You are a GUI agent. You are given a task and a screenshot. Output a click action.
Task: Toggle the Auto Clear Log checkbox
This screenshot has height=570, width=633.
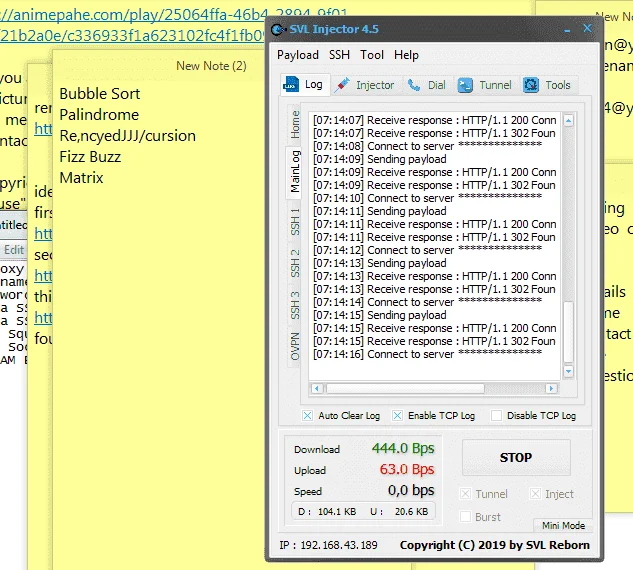pyautogui.click(x=307, y=415)
